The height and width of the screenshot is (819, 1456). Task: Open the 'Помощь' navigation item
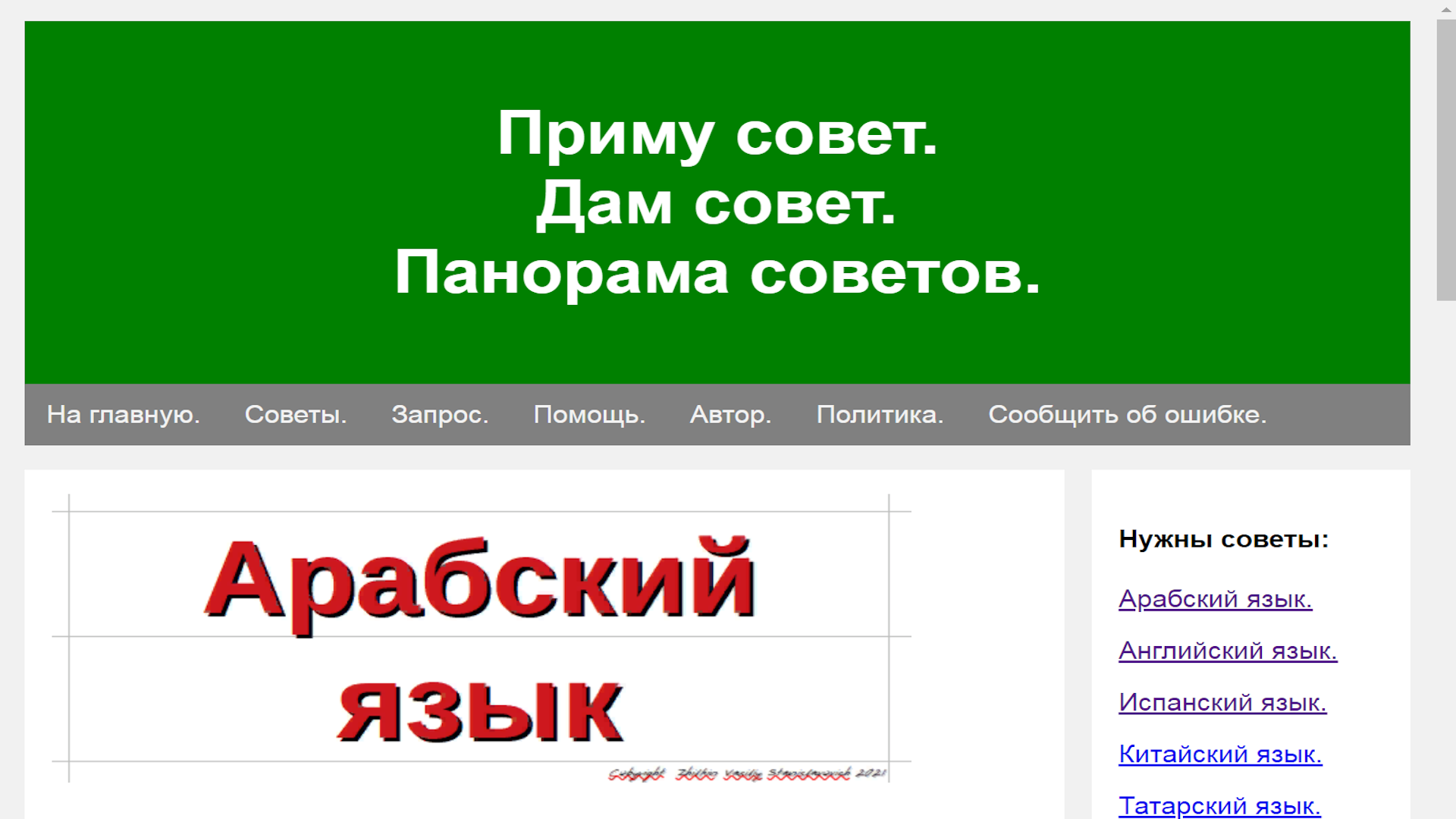point(589,415)
